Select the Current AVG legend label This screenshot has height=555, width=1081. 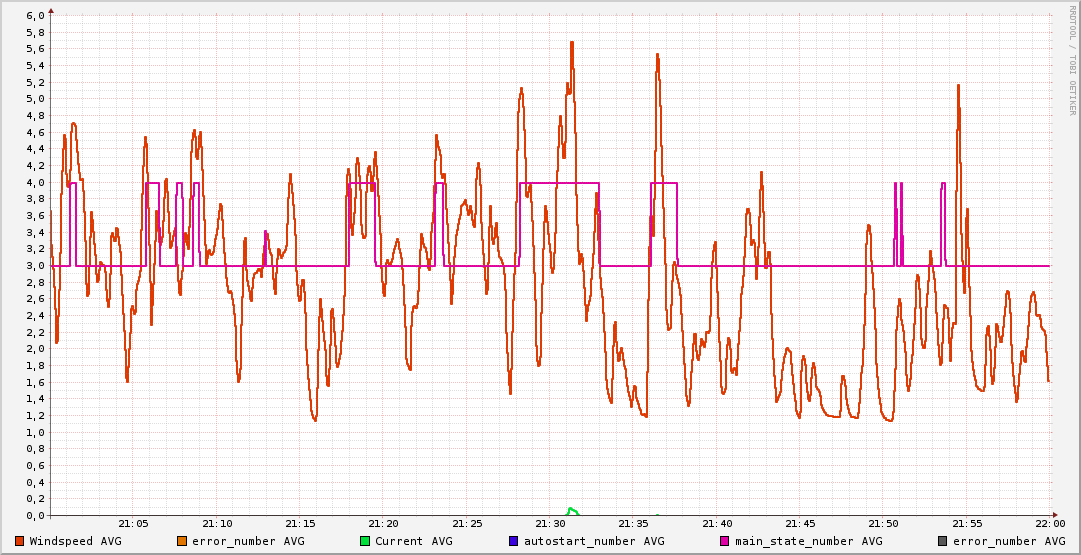pyautogui.click(x=414, y=541)
